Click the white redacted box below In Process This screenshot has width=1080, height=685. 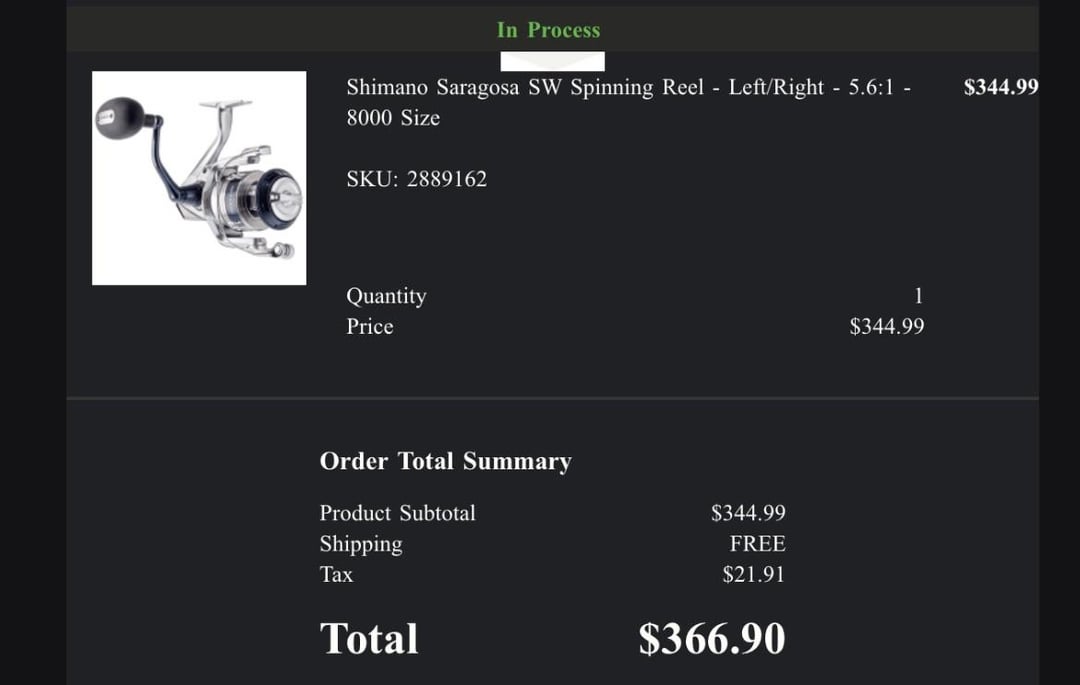pyautogui.click(x=552, y=61)
